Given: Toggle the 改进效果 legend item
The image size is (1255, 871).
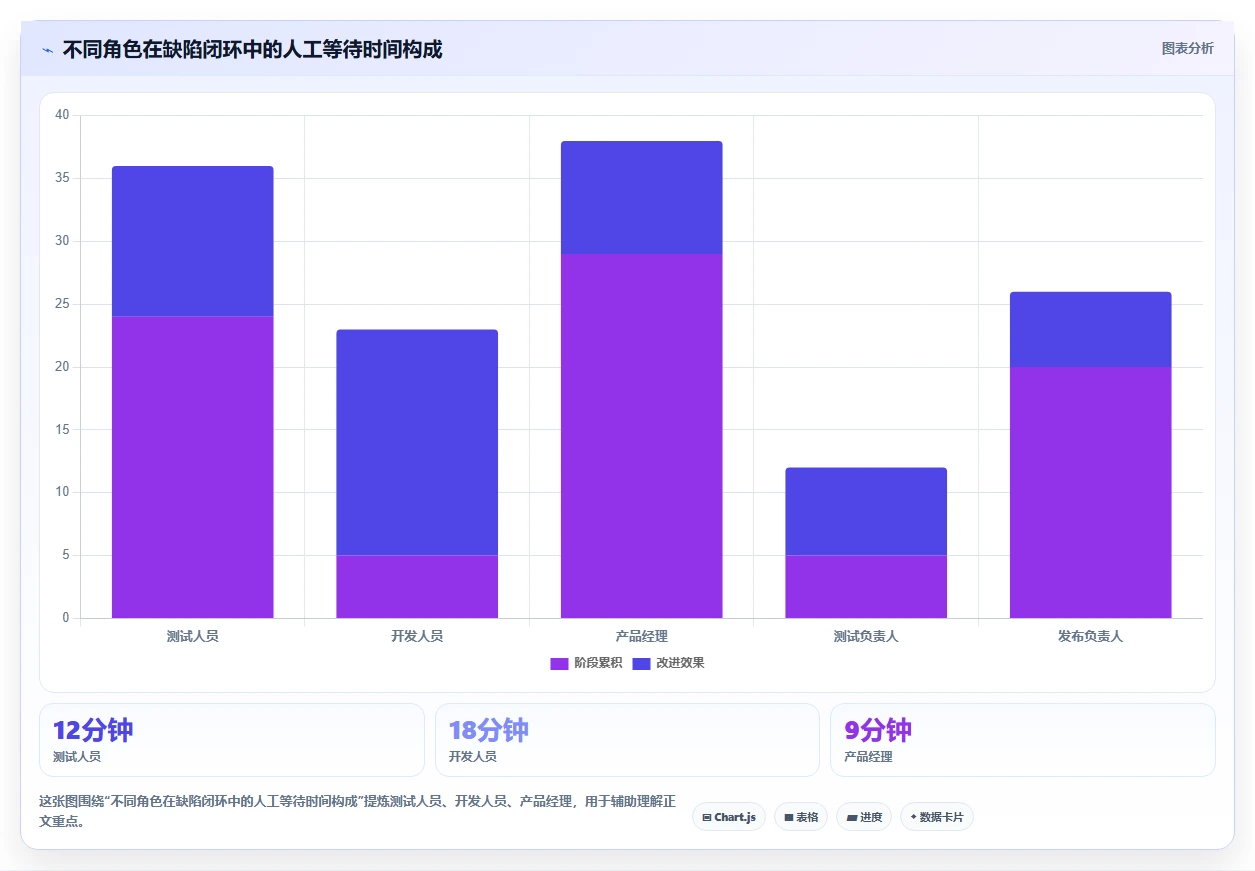Looking at the screenshot, I should click(669, 663).
